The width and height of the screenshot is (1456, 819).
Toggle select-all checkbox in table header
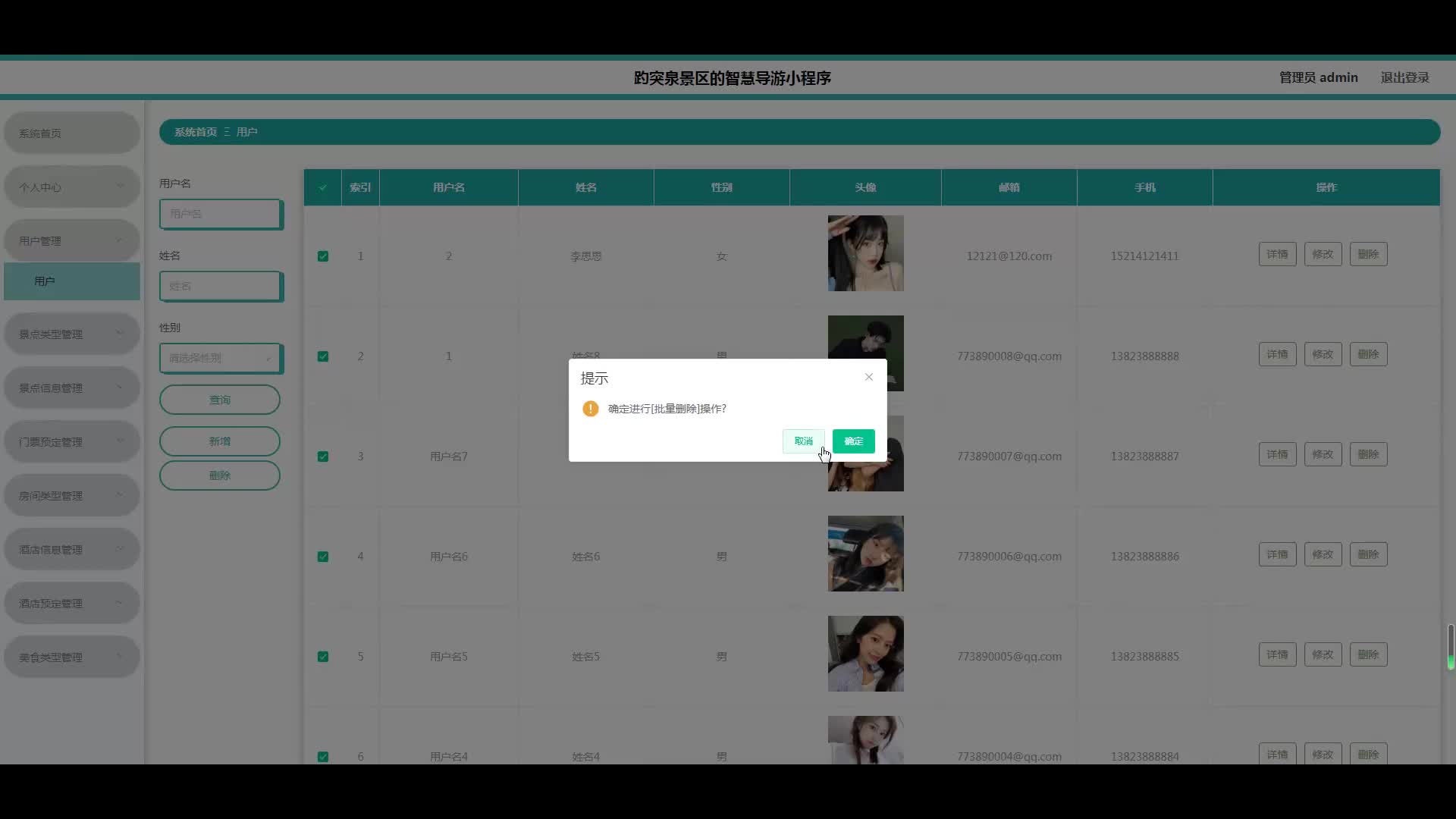pos(323,187)
